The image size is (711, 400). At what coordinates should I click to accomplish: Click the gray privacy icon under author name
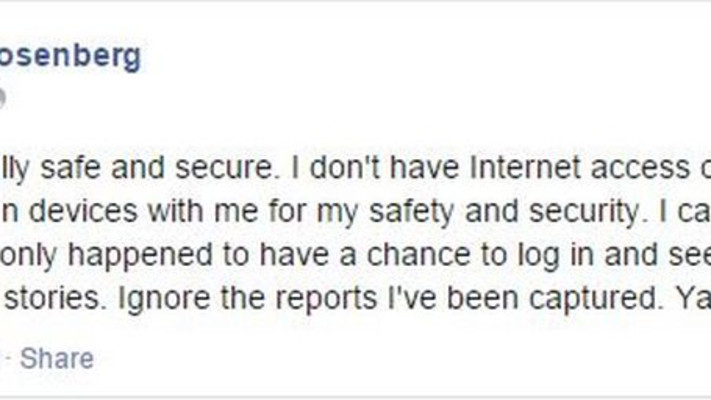pyautogui.click(x=2, y=98)
